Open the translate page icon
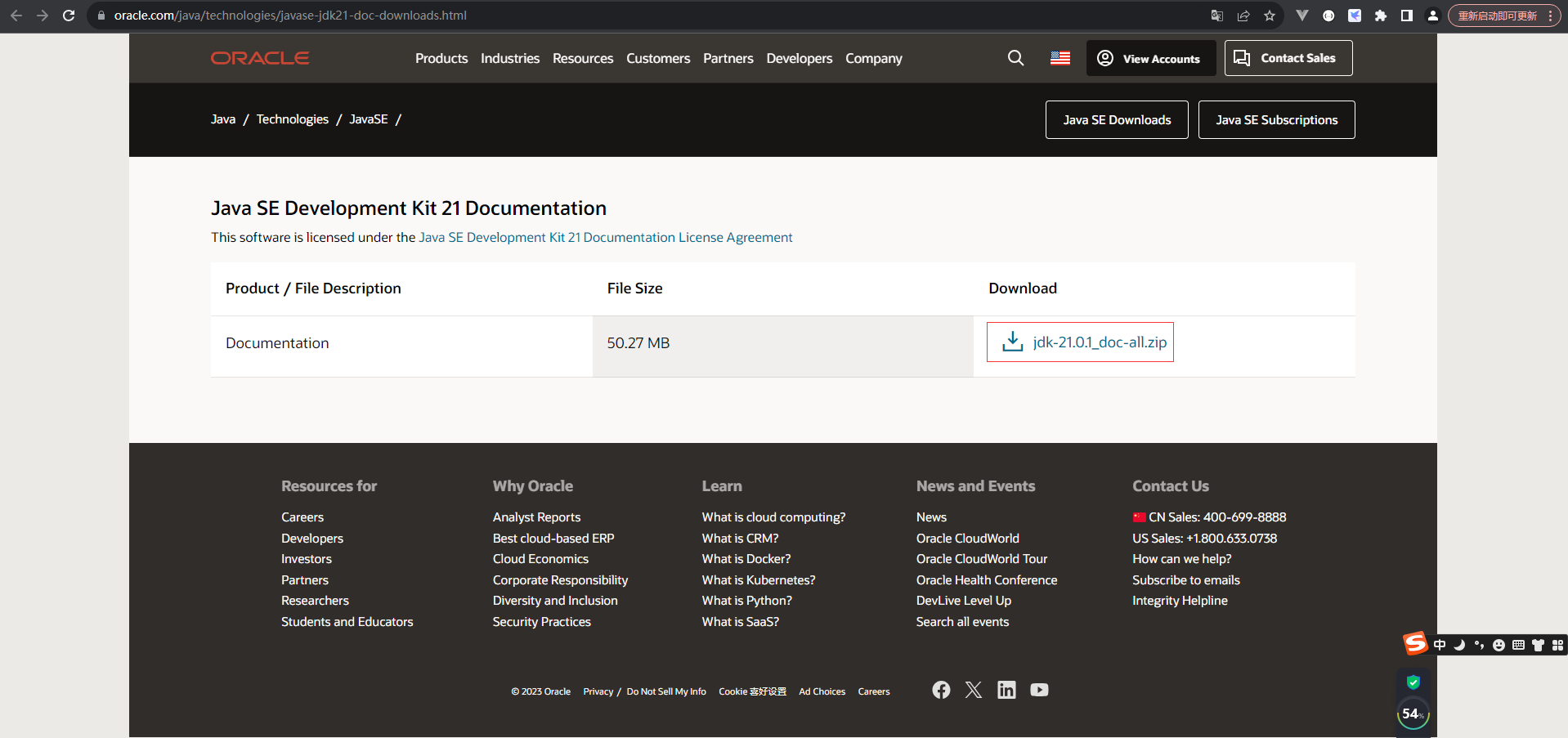This screenshot has width=1568, height=738. point(1217,16)
